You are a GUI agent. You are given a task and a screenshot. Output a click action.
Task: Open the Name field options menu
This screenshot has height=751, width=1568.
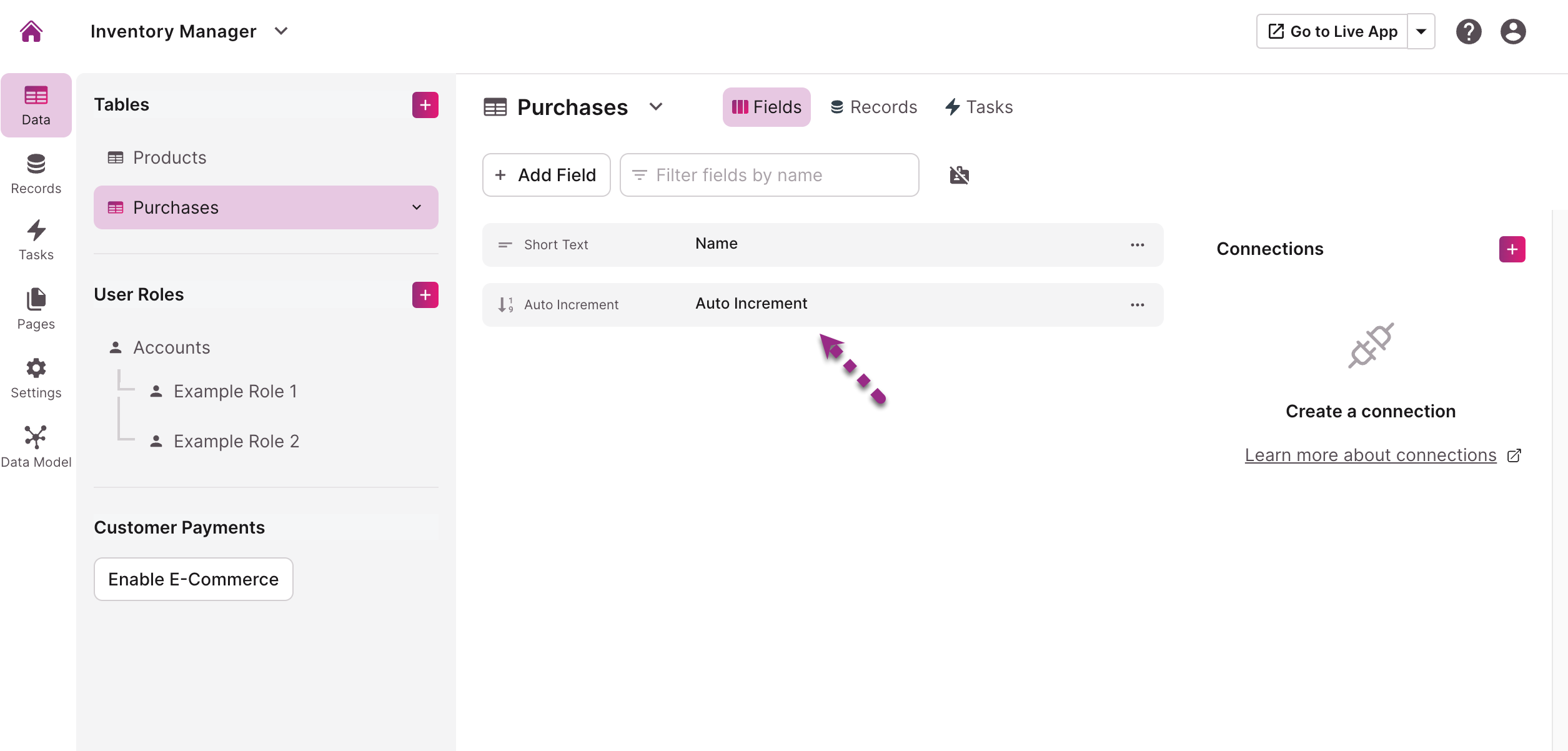1138,245
